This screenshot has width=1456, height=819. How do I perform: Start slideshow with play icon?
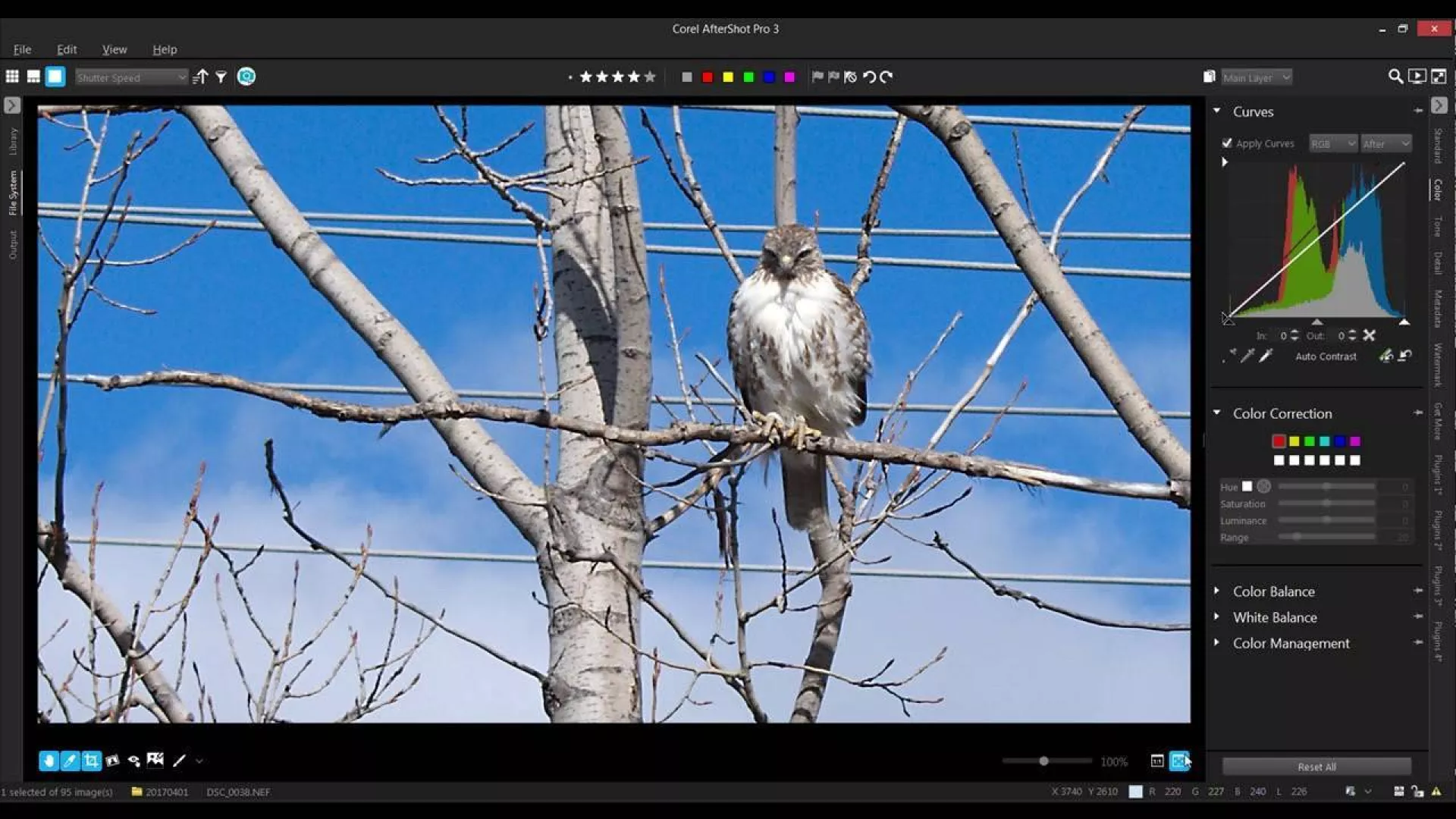[1417, 77]
